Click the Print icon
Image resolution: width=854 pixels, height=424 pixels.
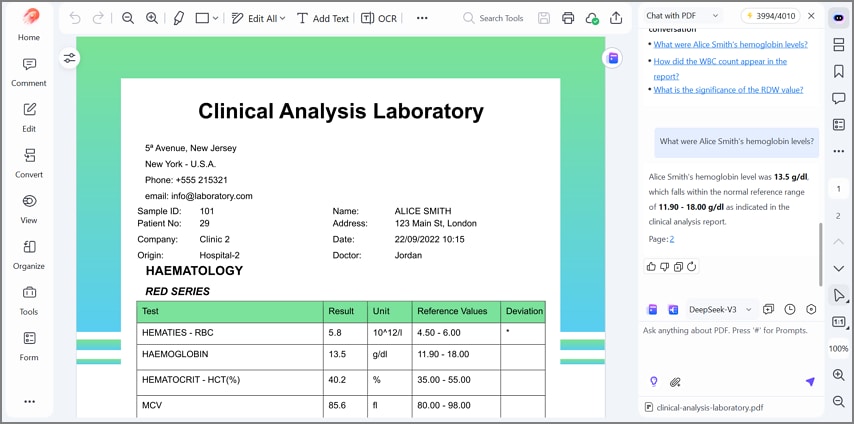[x=568, y=18]
